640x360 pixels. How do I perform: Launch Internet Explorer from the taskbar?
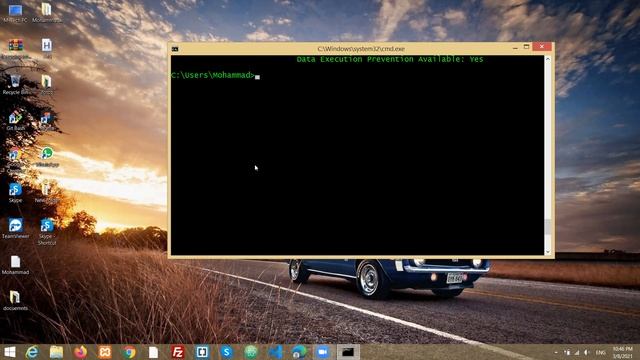(x=32, y=352)
